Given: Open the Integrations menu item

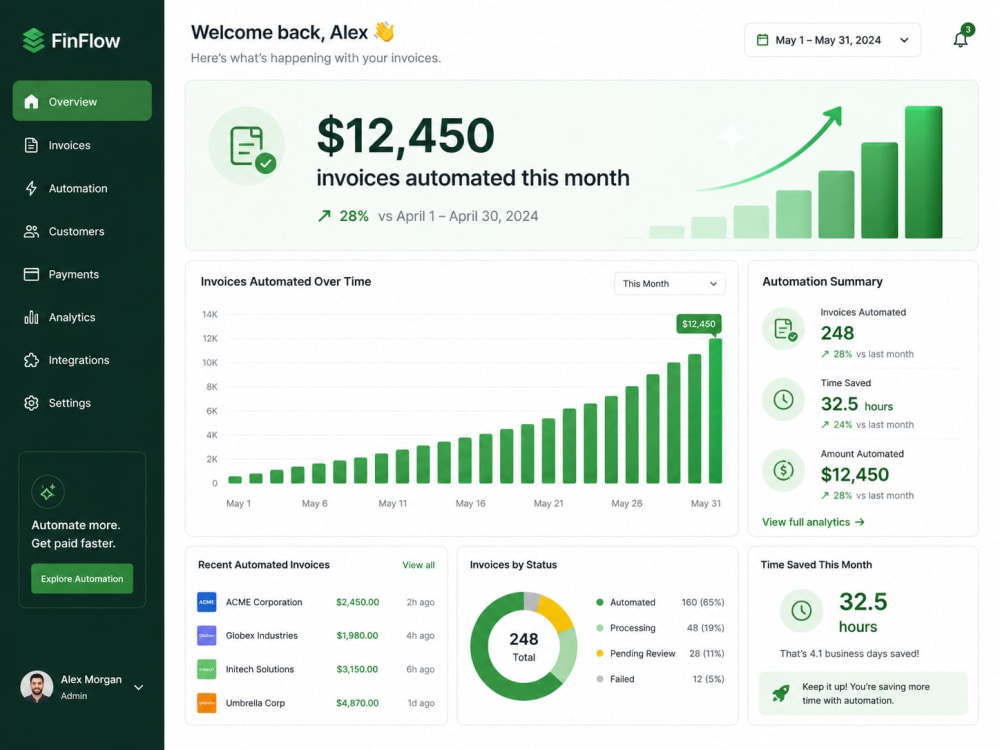Looking at the screenshot, I should [x=82, y=360].
